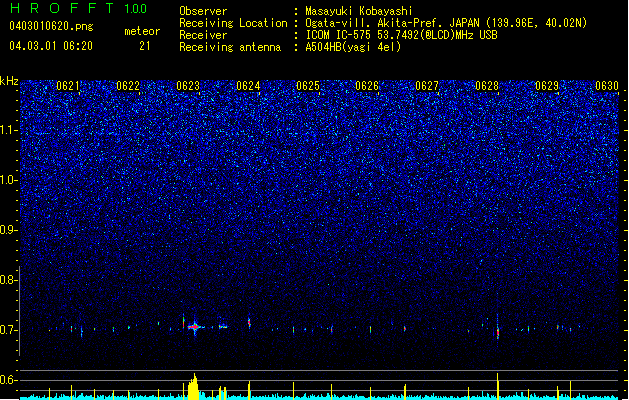Click the meteor echo at 0624
629x400 pixels.
(x=249, y=322)
